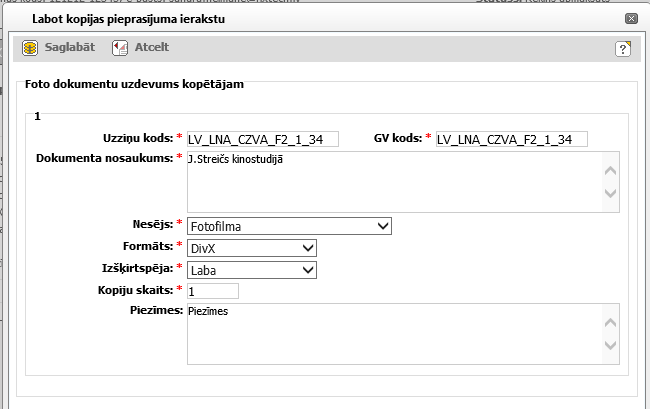Click the Saglabāt save icon

(x=31, y=47)
